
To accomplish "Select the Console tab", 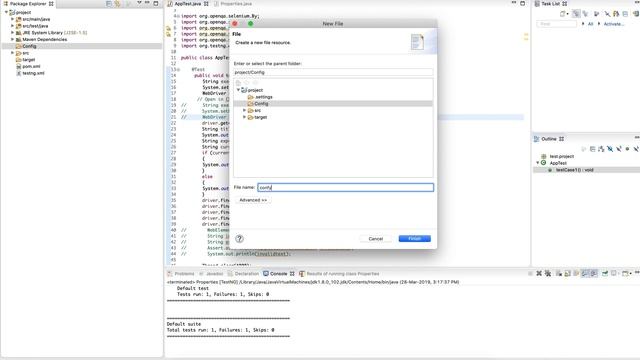I will pos(278,273).
